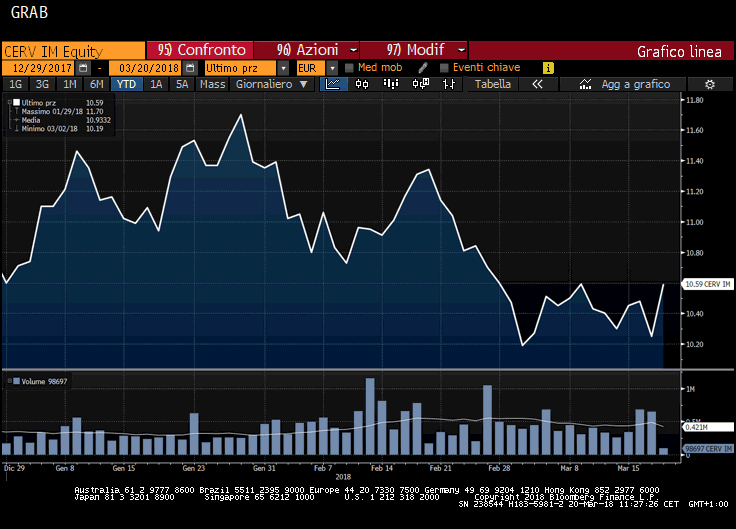Select the 6M range tab

[x=96, y=84]
